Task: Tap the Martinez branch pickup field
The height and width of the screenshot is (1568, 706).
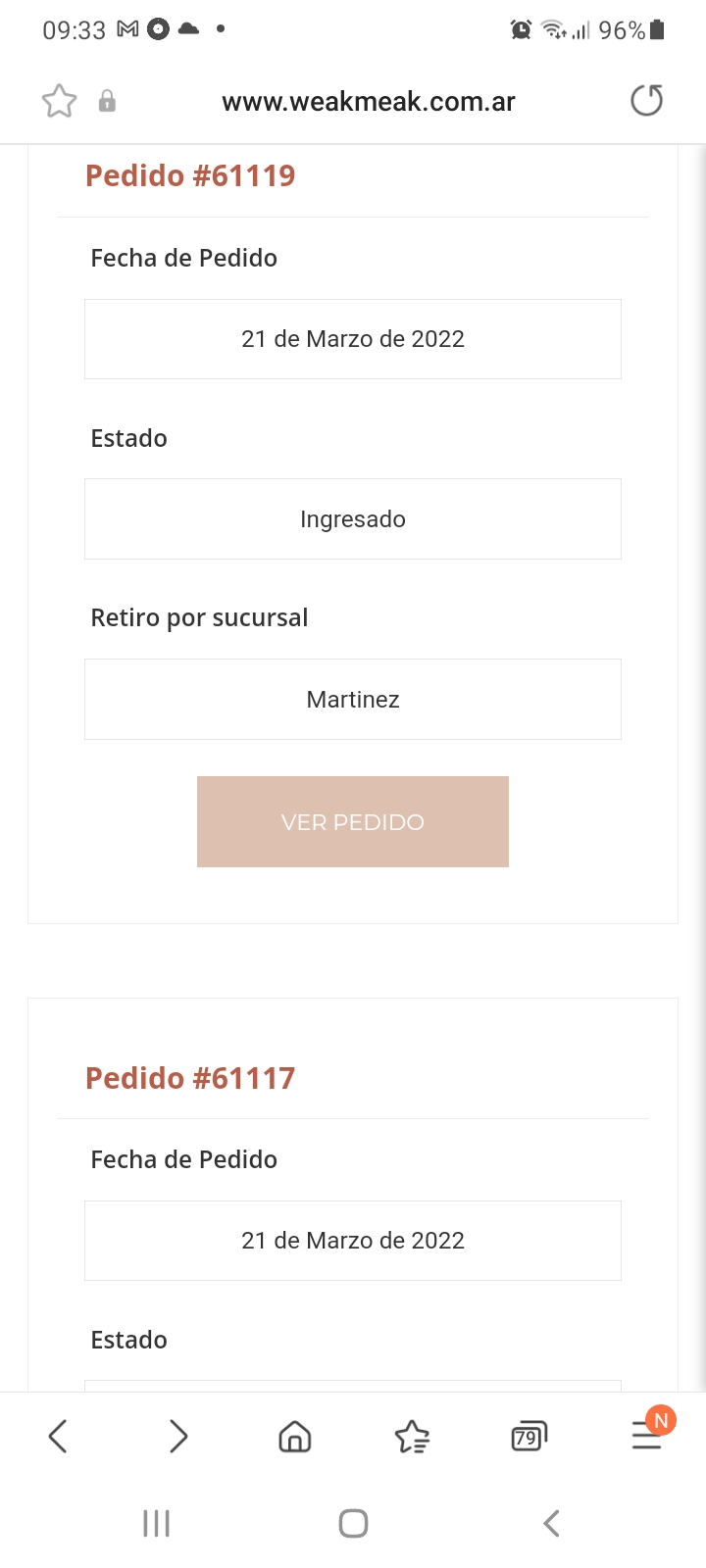Action: coord(353,699)
